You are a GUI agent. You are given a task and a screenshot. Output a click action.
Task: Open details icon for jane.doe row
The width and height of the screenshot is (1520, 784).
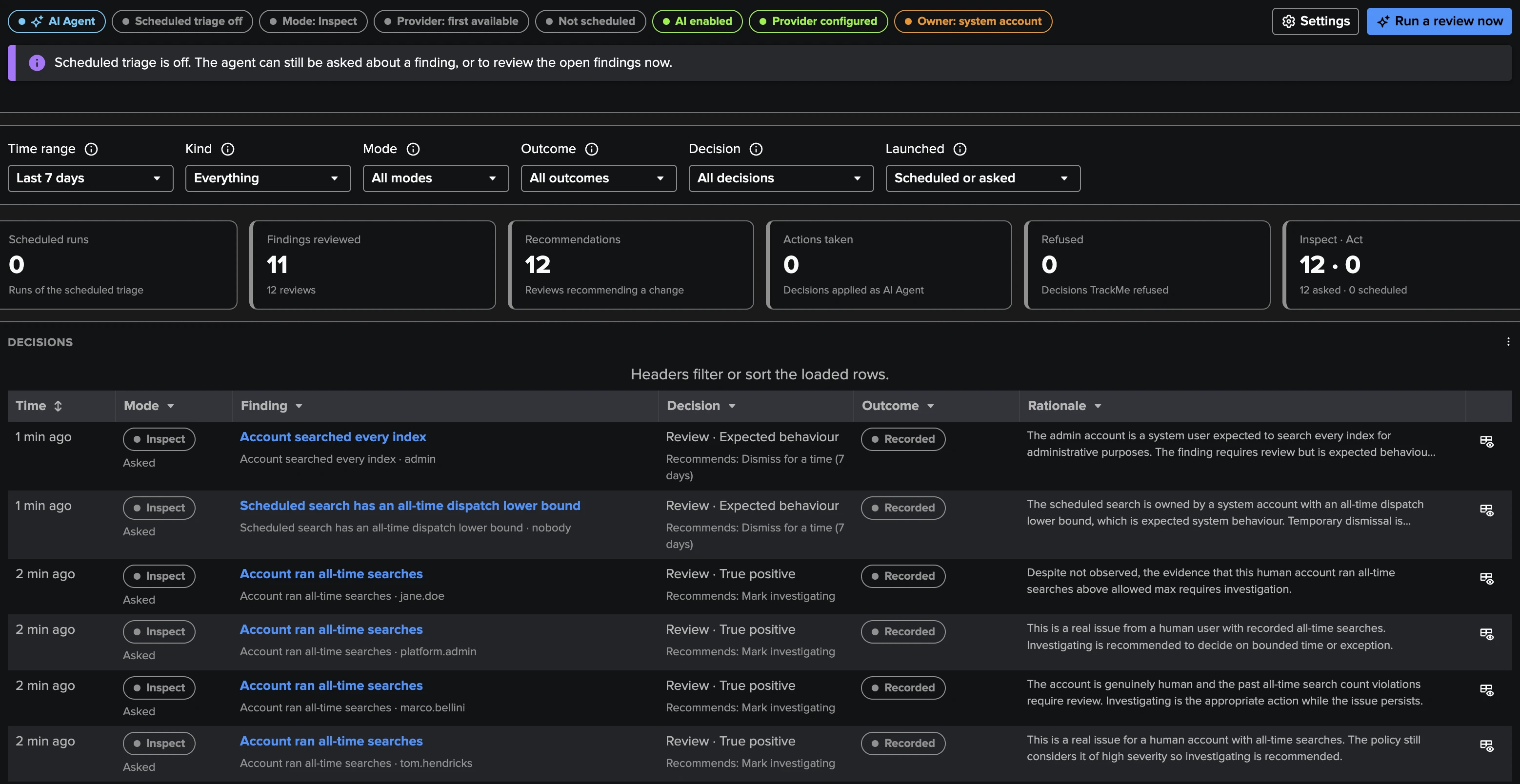1486,578
